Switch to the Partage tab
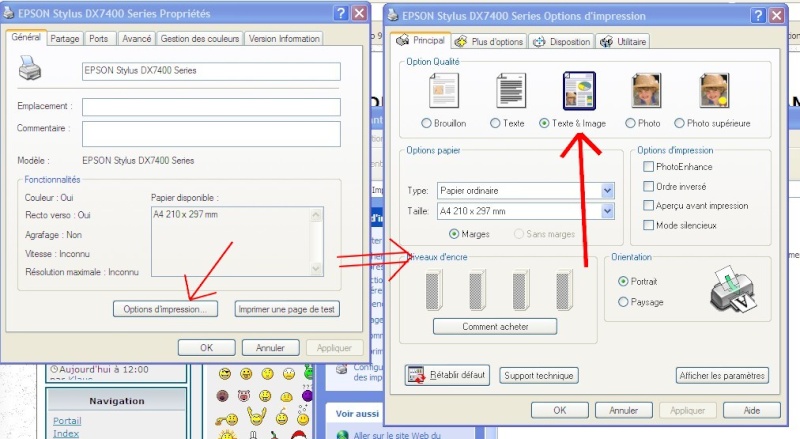 [65, 38]
